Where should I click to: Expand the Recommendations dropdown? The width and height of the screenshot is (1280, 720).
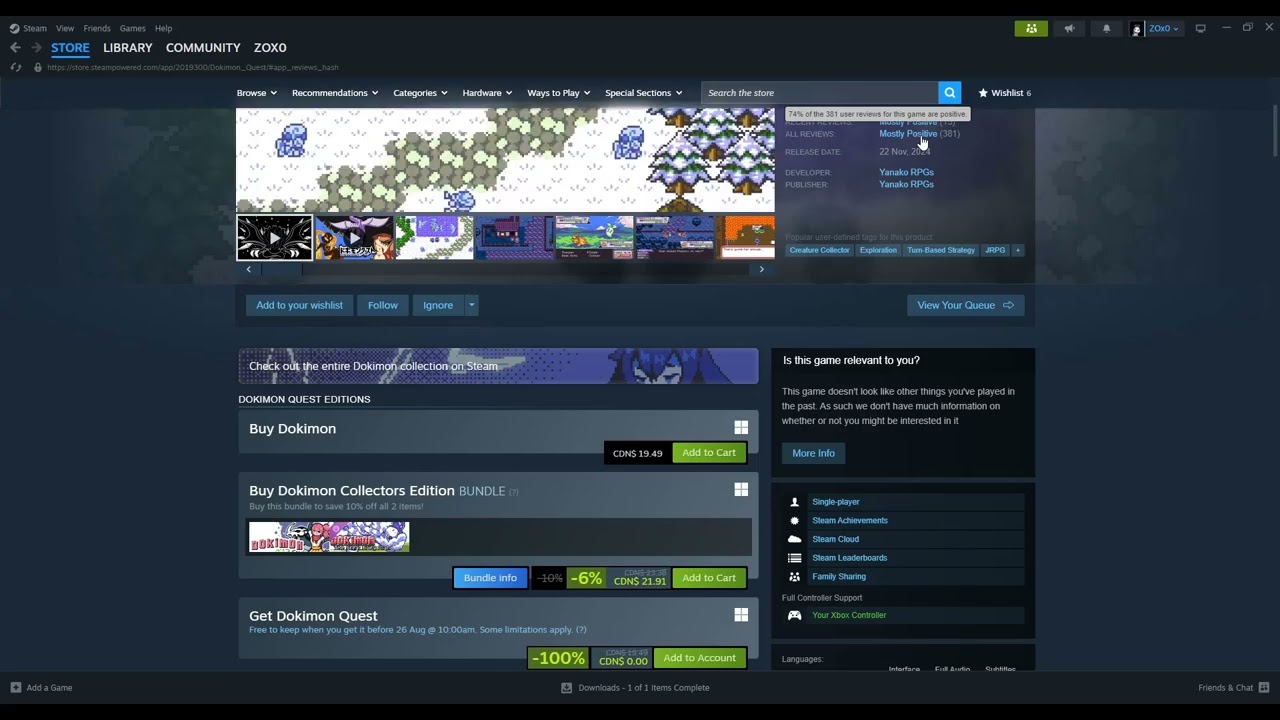[334, 93]
